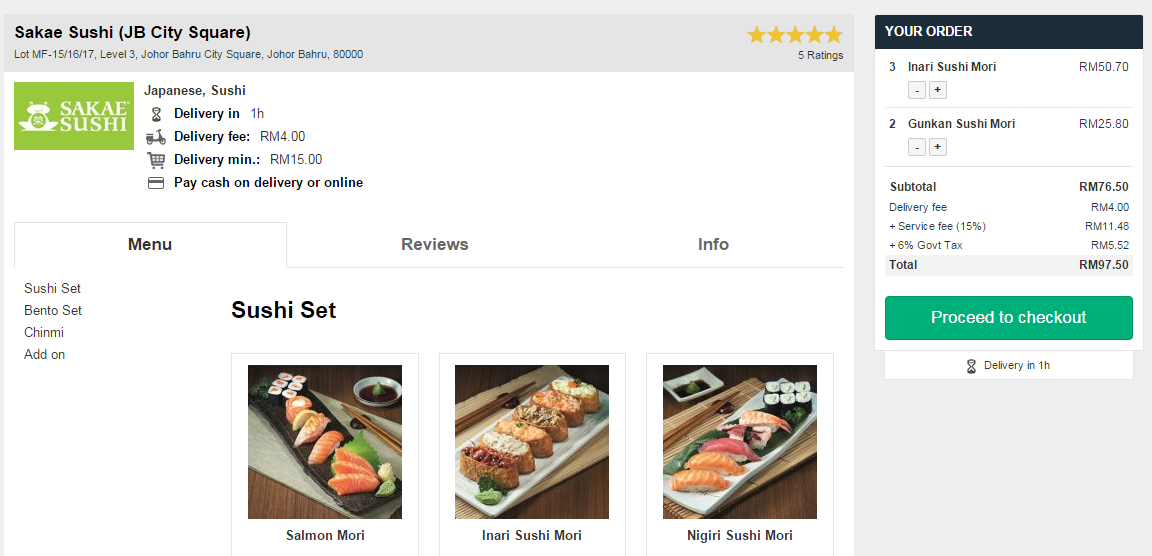Screen dimensions: 1152x556
Task: Choose the Nigiri Sushi Mori image
Action: click(740, 442)
